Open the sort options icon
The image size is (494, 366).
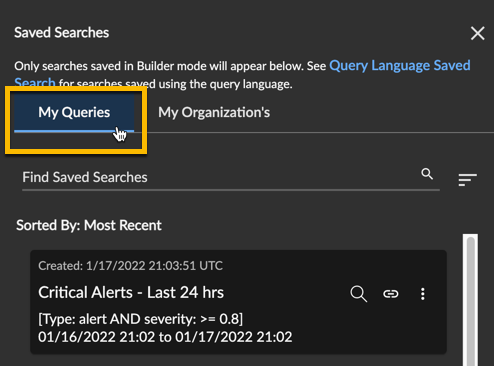(467, 180)
